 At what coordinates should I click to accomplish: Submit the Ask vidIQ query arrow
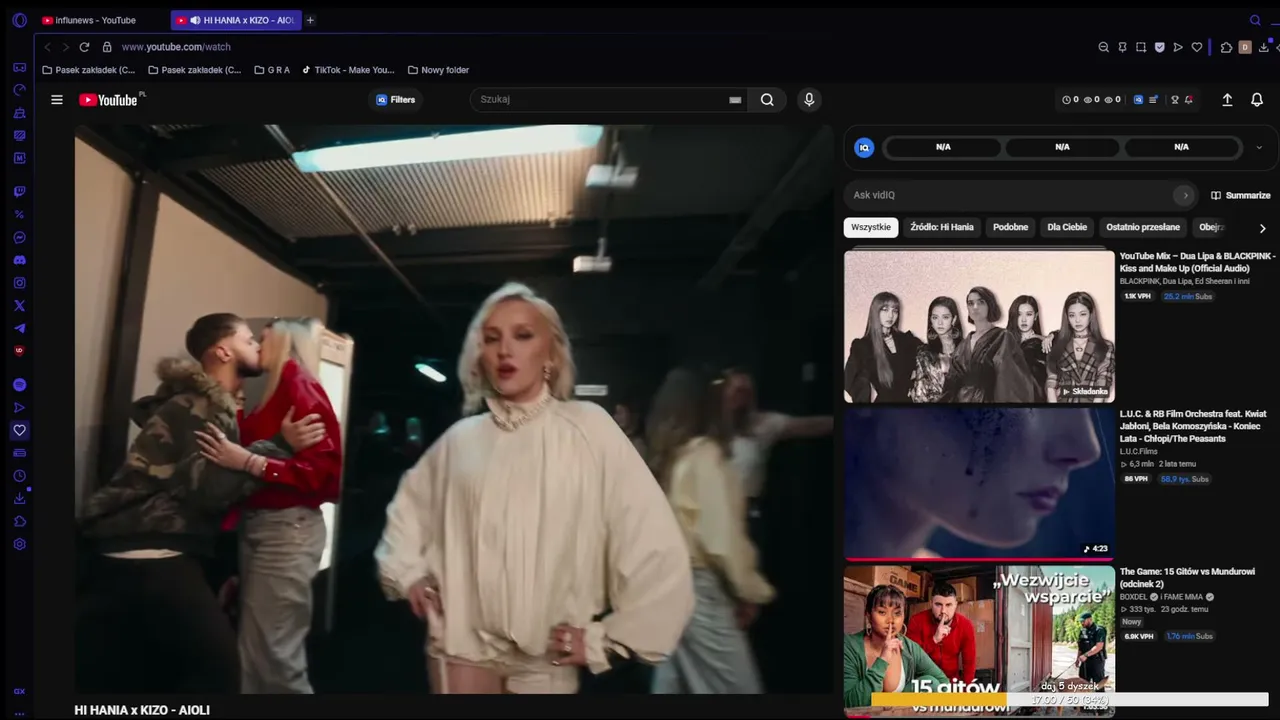1185,195
